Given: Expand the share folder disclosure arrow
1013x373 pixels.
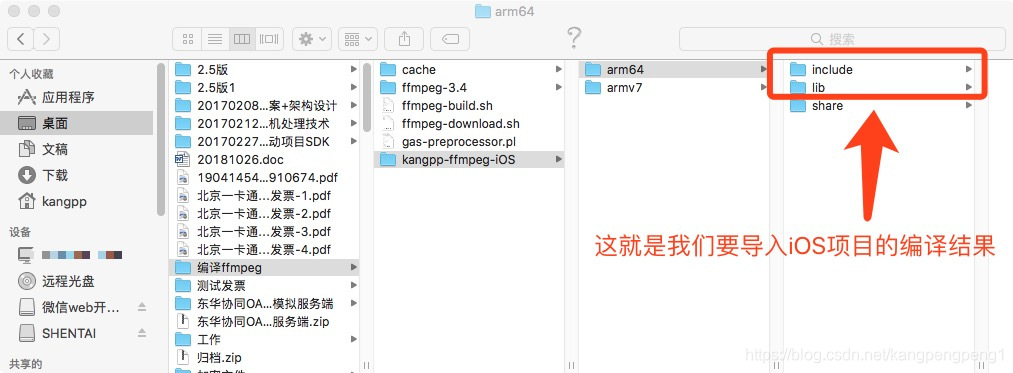Looking at the screenshot, I should click(x=968, y=105).
